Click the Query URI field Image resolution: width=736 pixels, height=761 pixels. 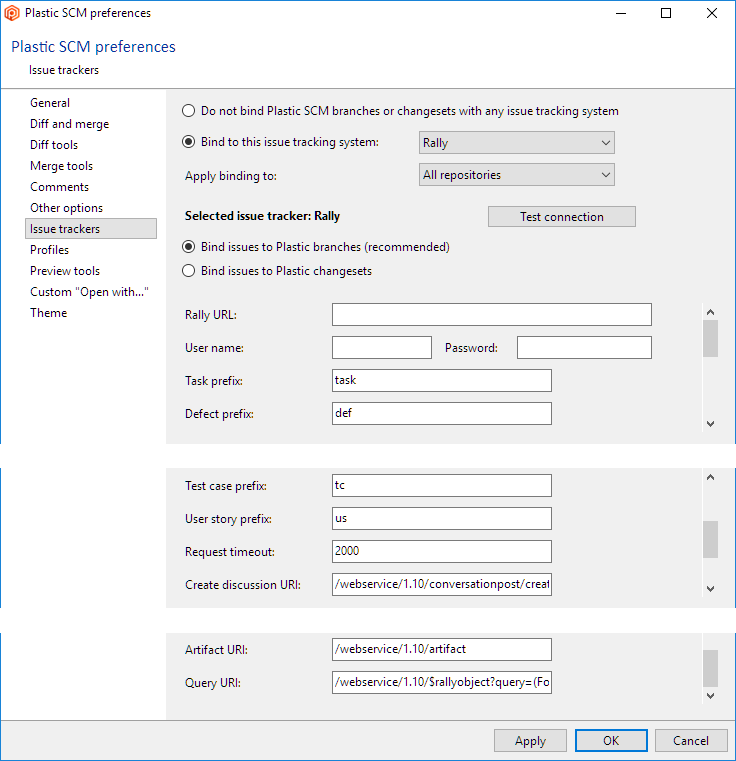click(442, 682)
